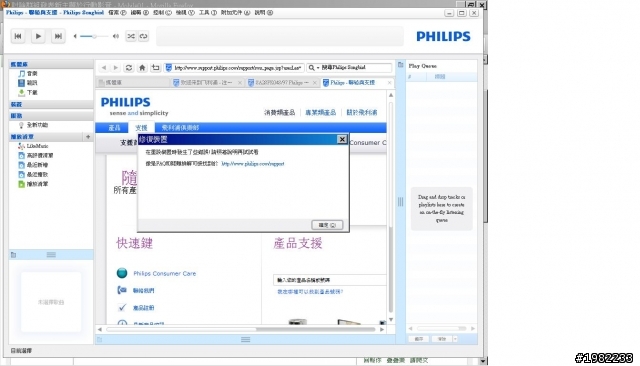Add a new playlist with plus button
640x366 pixels.
pos(88,137)
